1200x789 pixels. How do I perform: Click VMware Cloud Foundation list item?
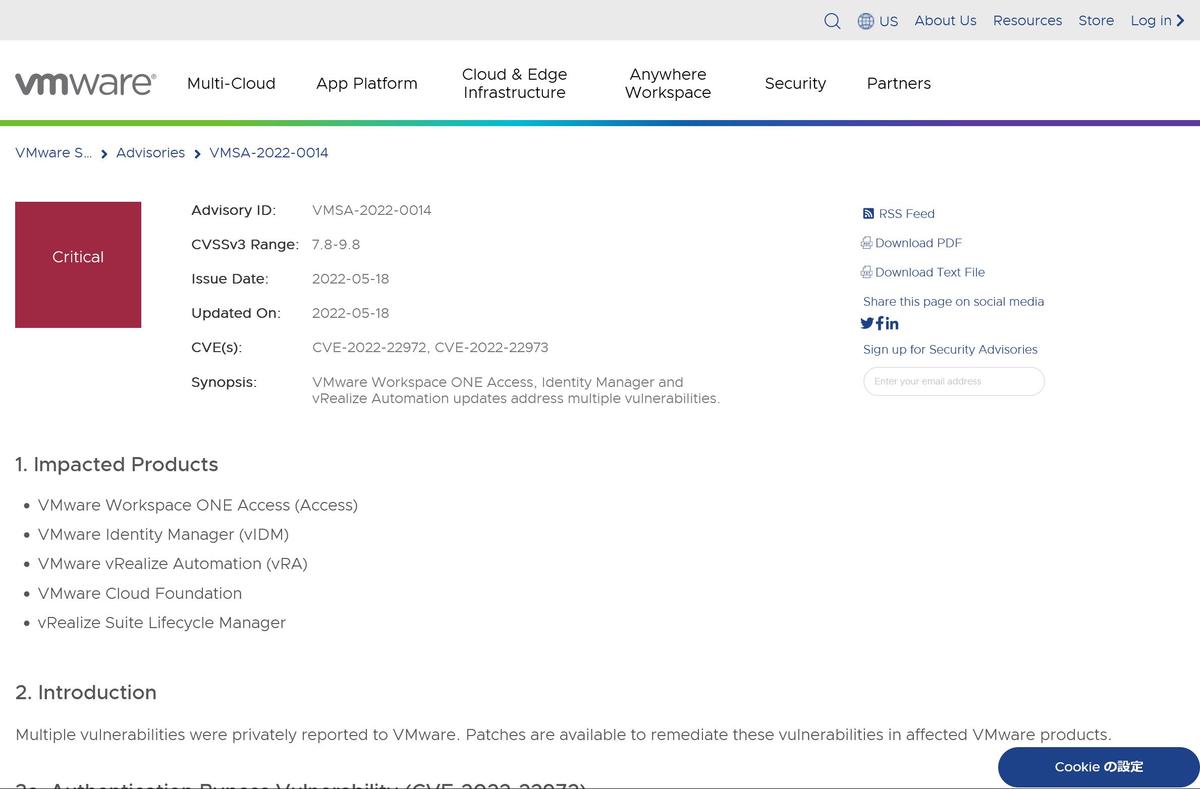140,594
